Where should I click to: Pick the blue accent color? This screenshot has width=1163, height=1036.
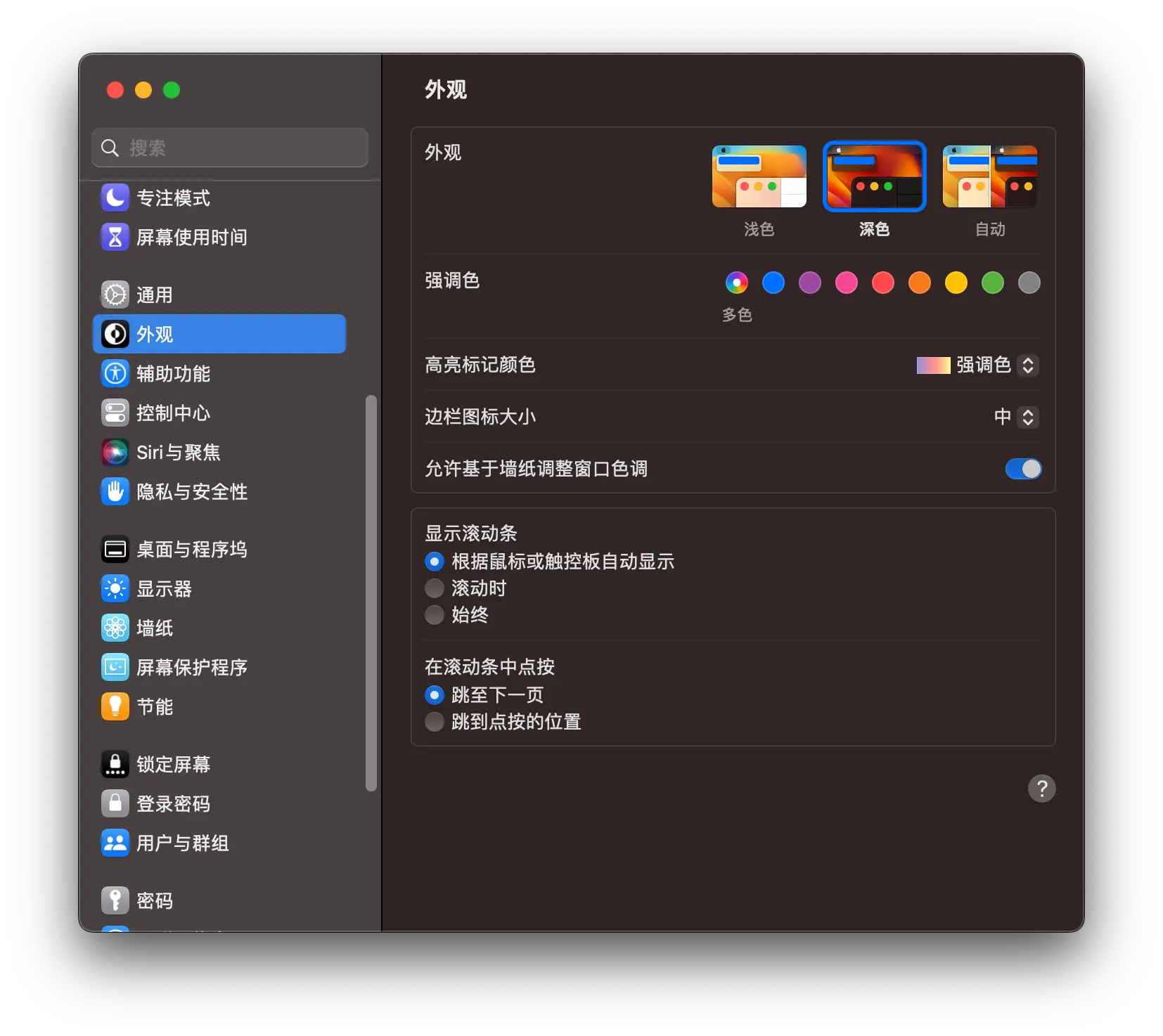click(x=773, y=283)
